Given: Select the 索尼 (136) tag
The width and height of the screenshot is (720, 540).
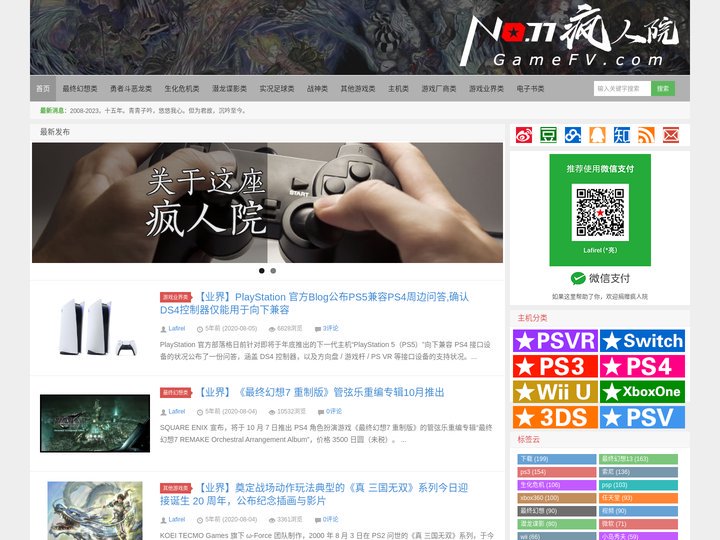Looking at the screenshot, I should [x=638, y=472].
